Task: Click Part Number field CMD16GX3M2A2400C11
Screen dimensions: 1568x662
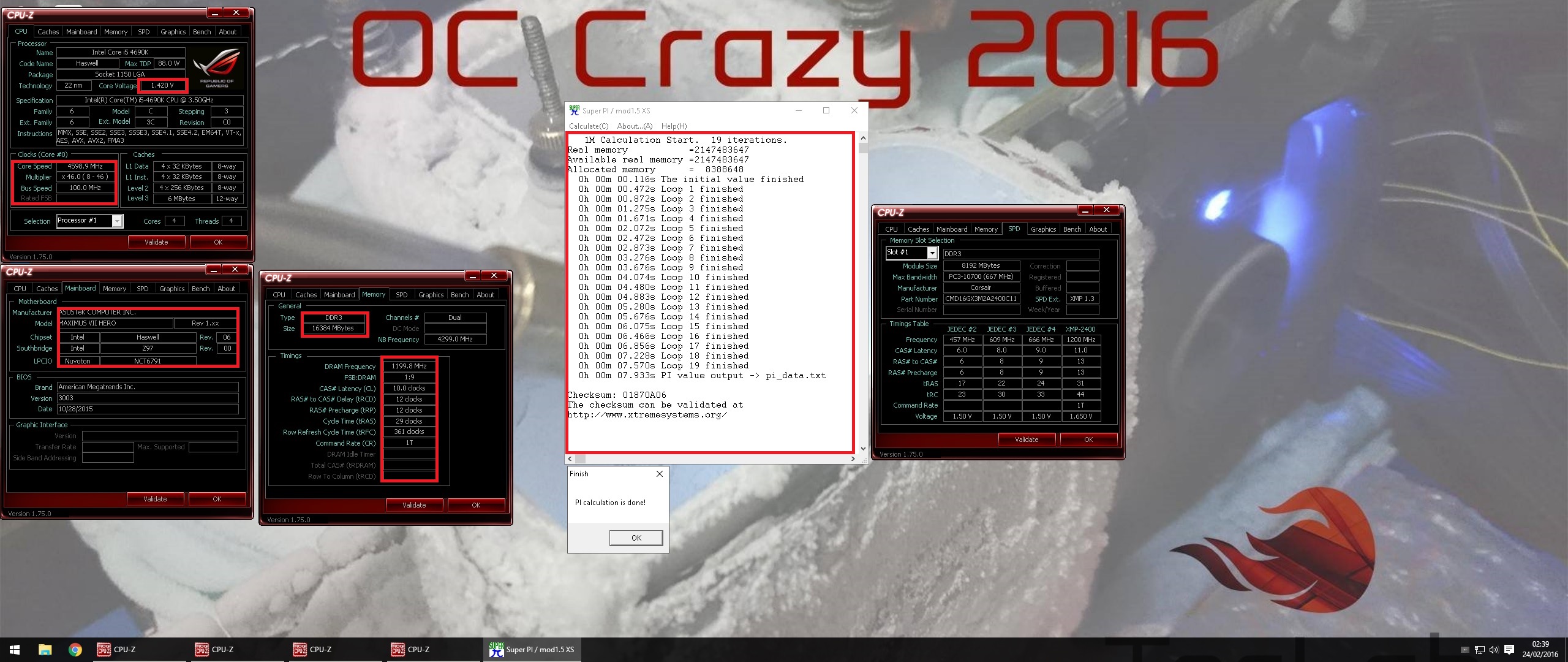Action: point(981,299)
